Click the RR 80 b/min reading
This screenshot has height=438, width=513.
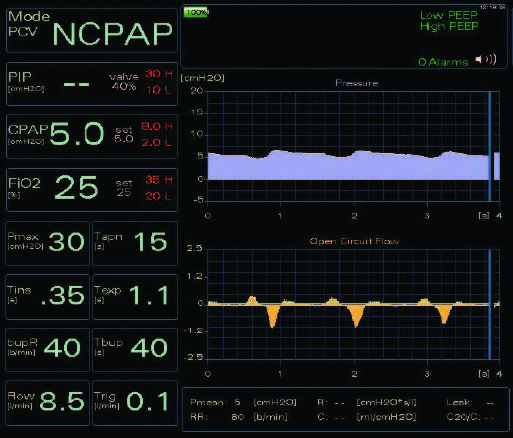click(x=239, y=417)
